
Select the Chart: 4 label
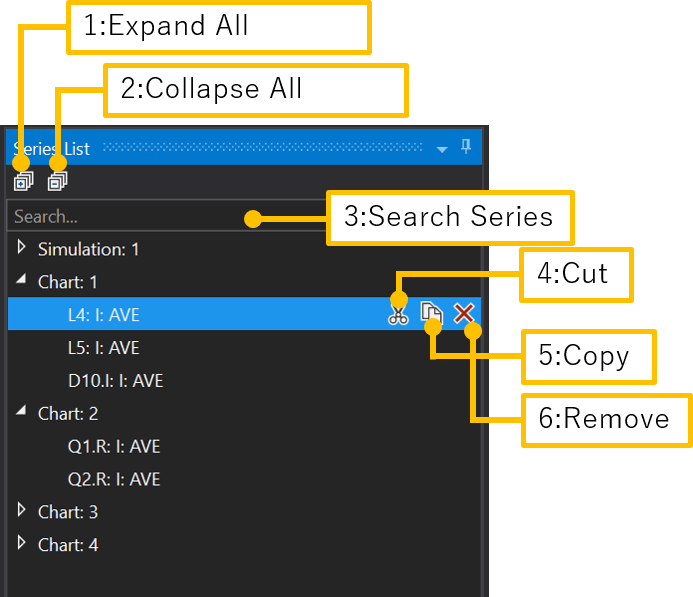pos(68,545)
